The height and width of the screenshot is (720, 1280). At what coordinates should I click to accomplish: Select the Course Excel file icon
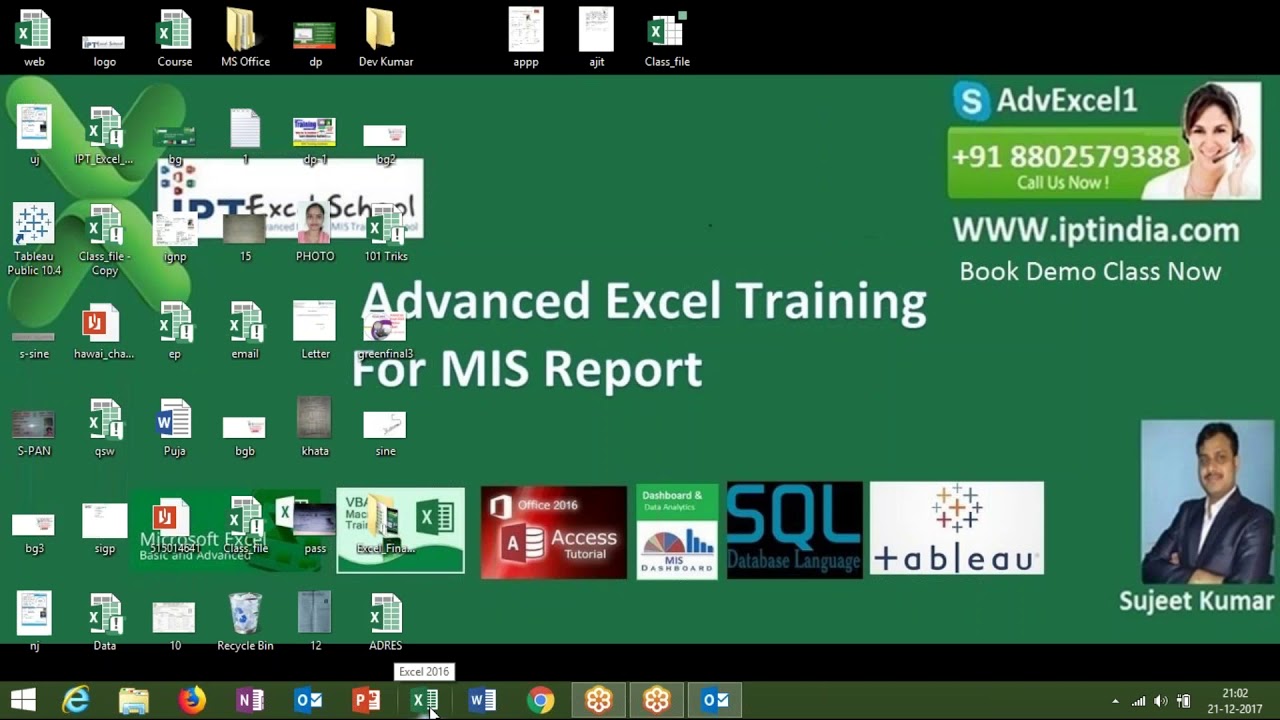[175, 38]
